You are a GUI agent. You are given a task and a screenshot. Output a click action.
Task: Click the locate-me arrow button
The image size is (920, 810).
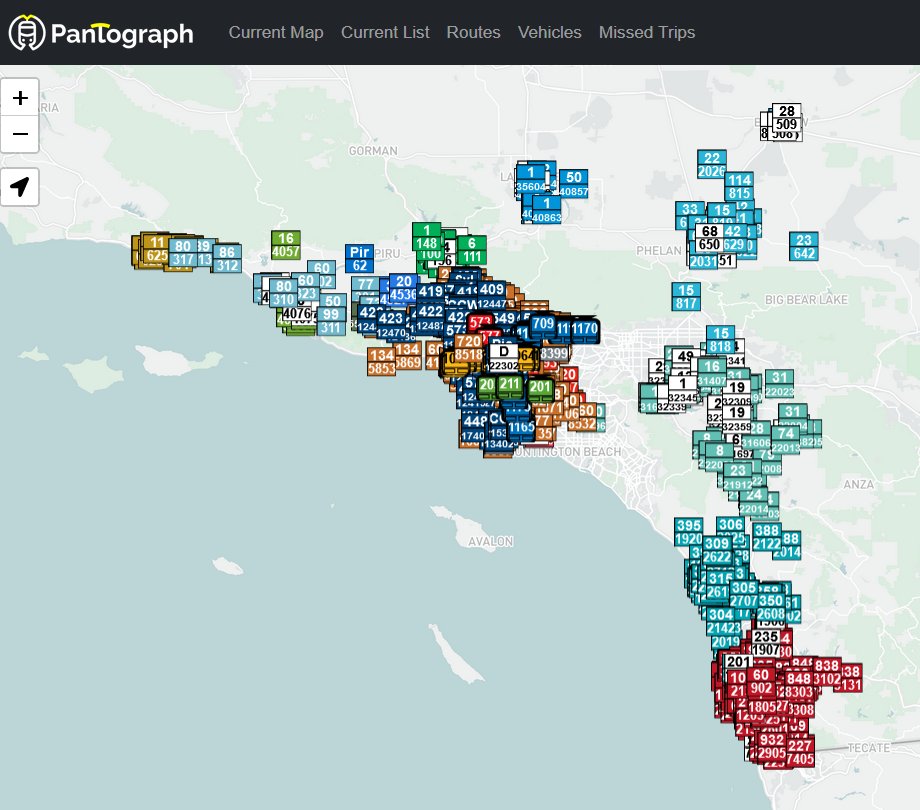click(20, 187)
